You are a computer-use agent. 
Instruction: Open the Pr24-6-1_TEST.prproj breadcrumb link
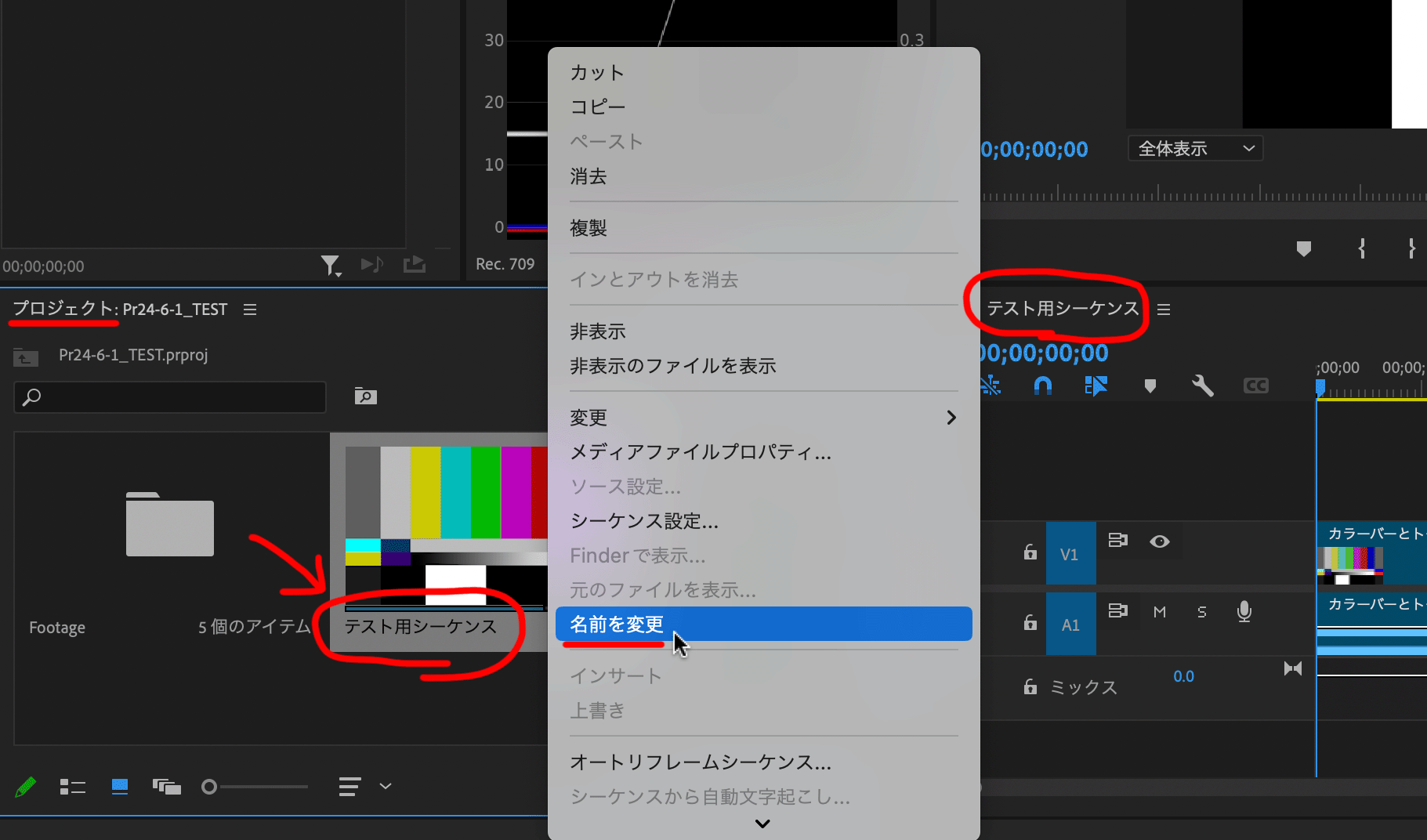[133, 354]
